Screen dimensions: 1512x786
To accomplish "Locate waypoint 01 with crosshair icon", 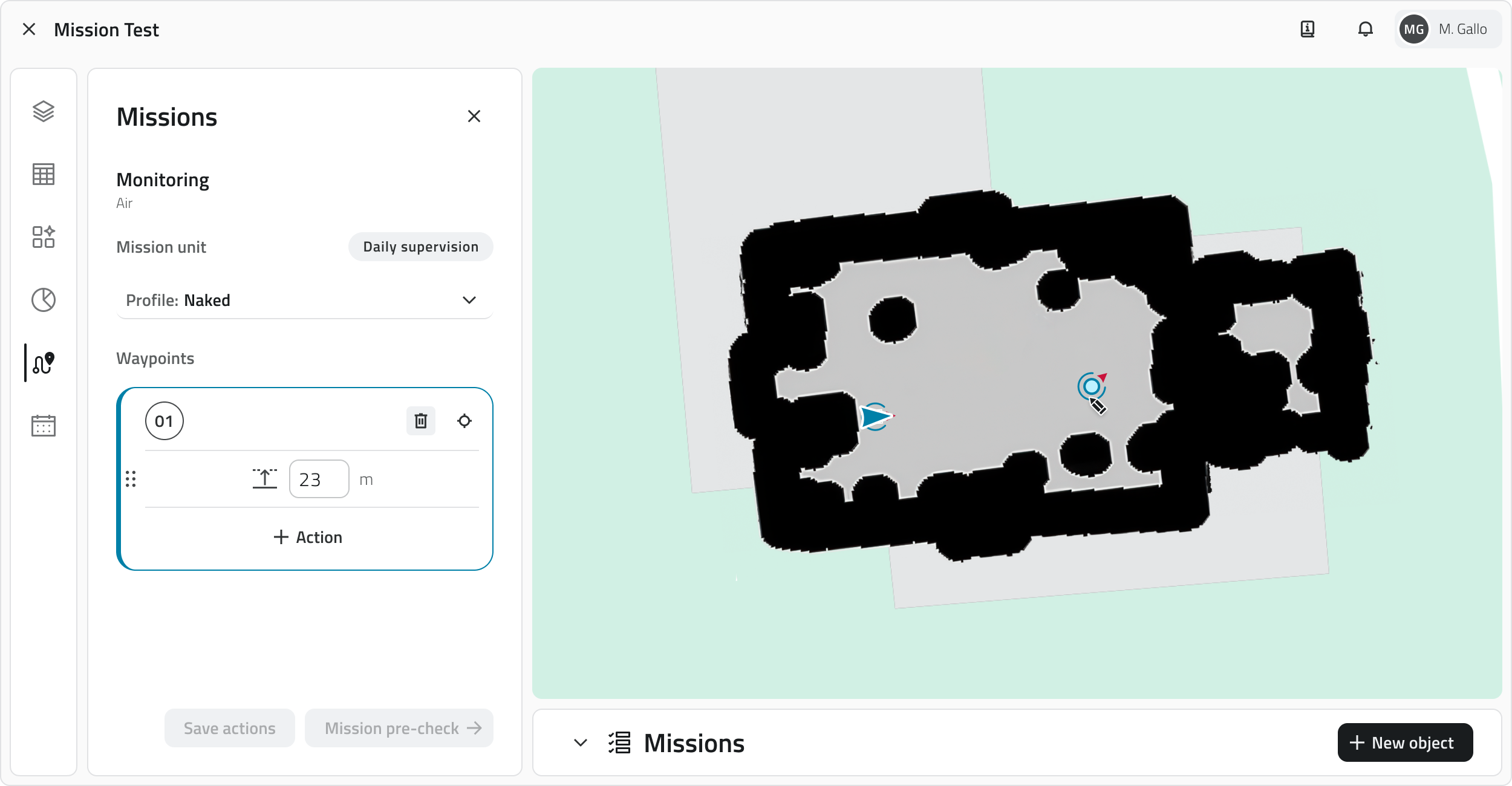I will (464, 421).
